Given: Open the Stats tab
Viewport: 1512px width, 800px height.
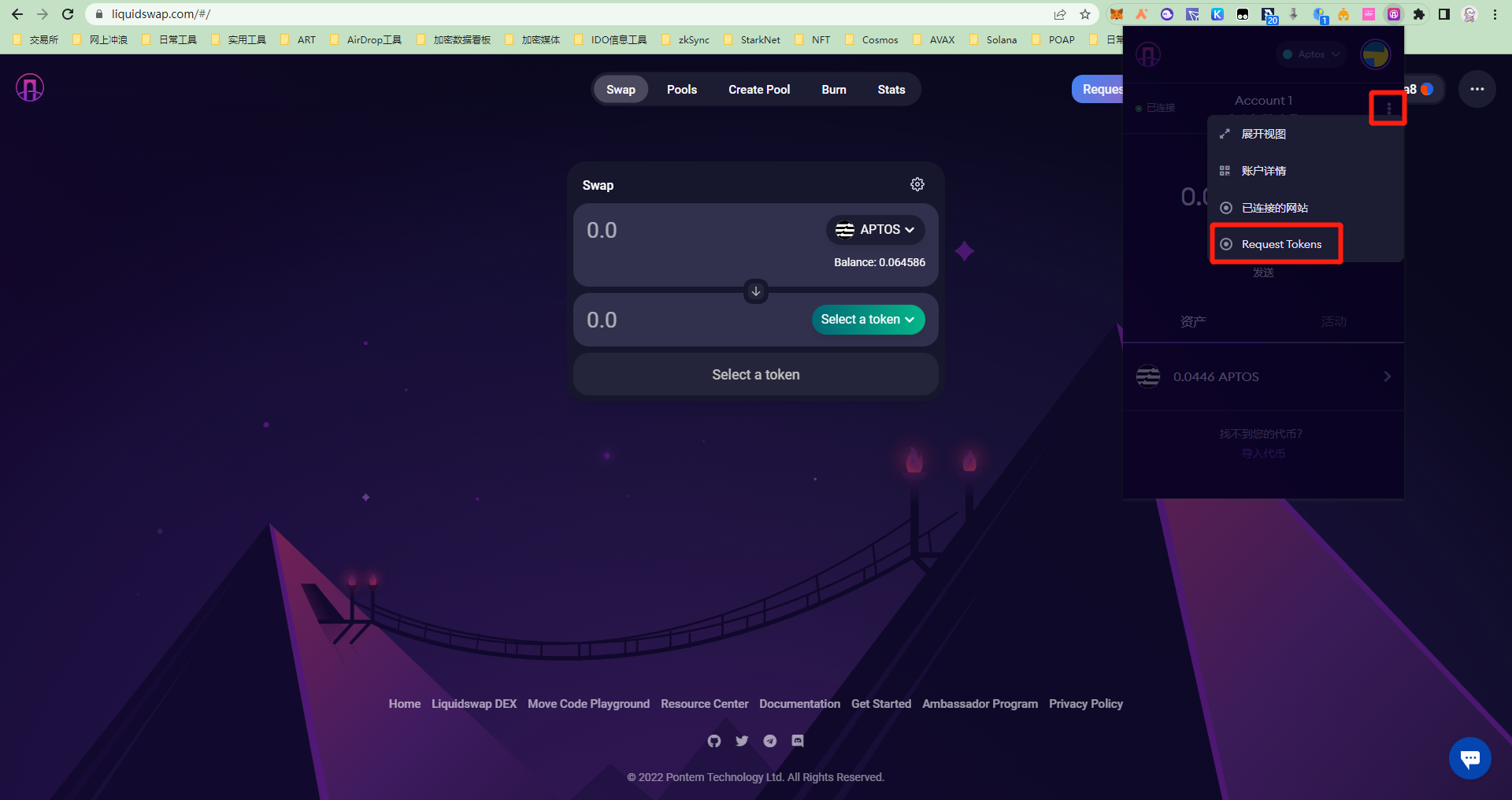Looking at the screenshot, I should tap(891, 90).
